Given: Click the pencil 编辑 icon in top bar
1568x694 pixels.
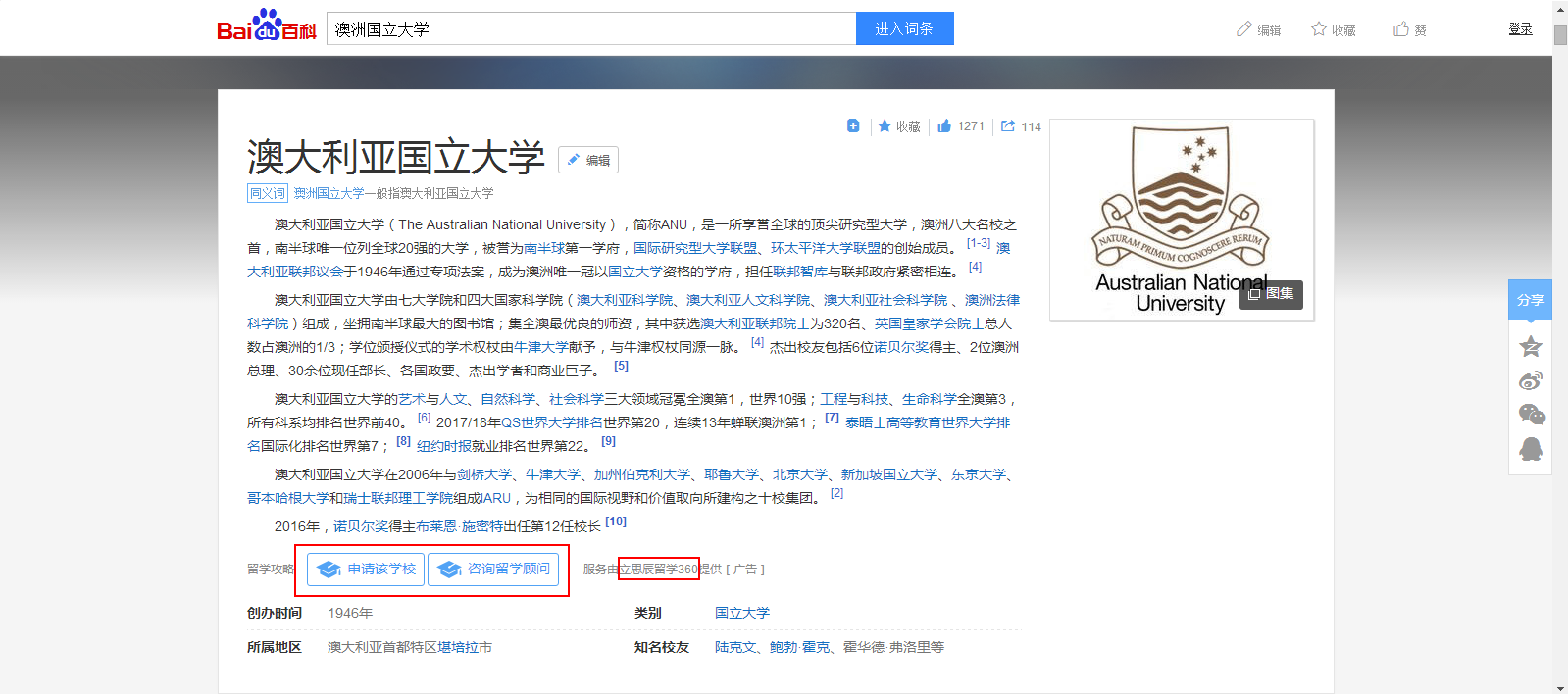Looking at the screenshot, I should [x=1244, y=29].
